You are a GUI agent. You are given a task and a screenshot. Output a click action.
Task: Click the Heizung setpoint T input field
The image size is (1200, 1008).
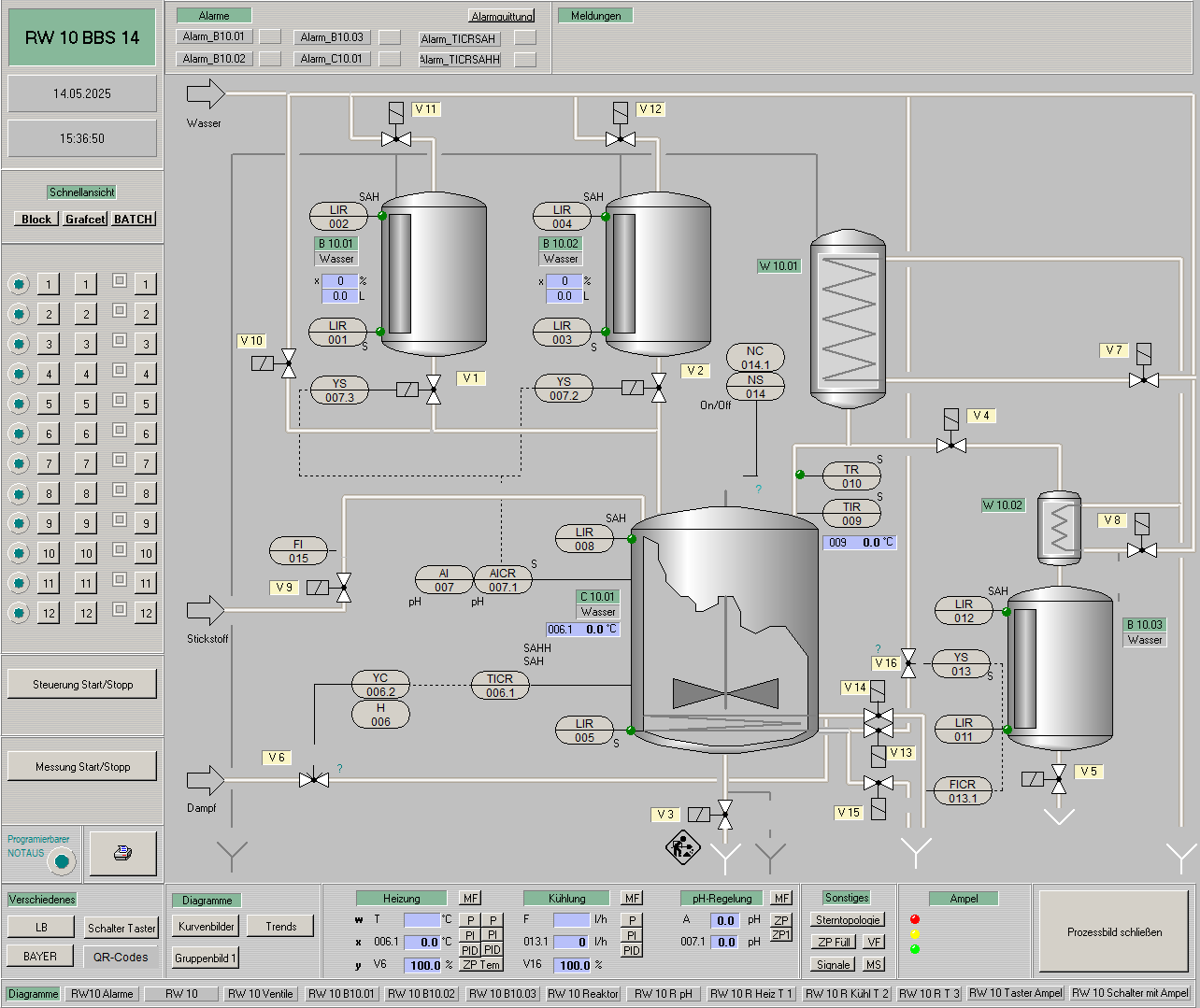421,920
